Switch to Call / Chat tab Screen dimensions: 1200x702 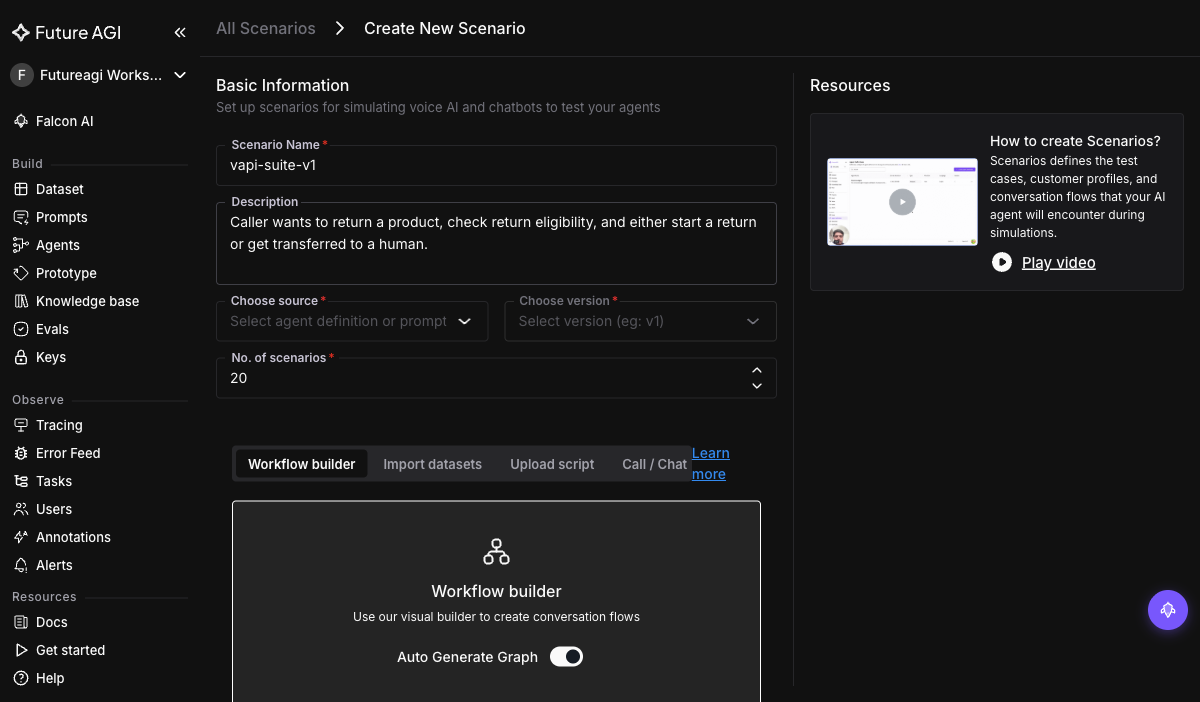click(654, 464)
